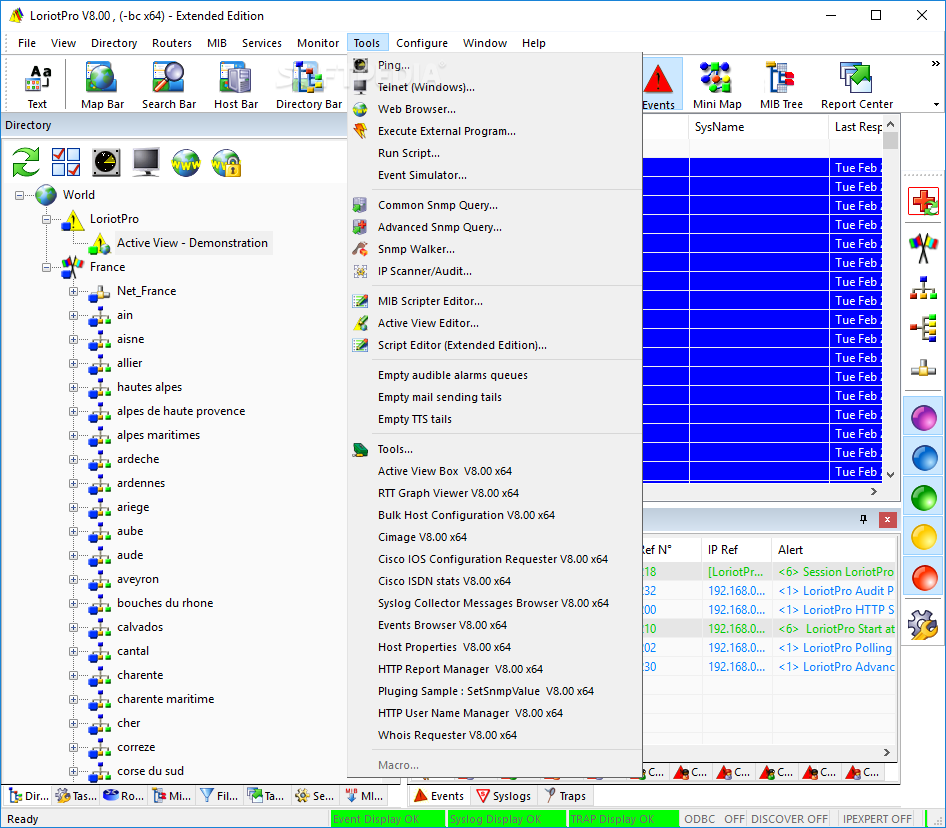The image size is (946, 828).
Task: Select Active View - Demonstration tree item
Action: click(192, 243)
